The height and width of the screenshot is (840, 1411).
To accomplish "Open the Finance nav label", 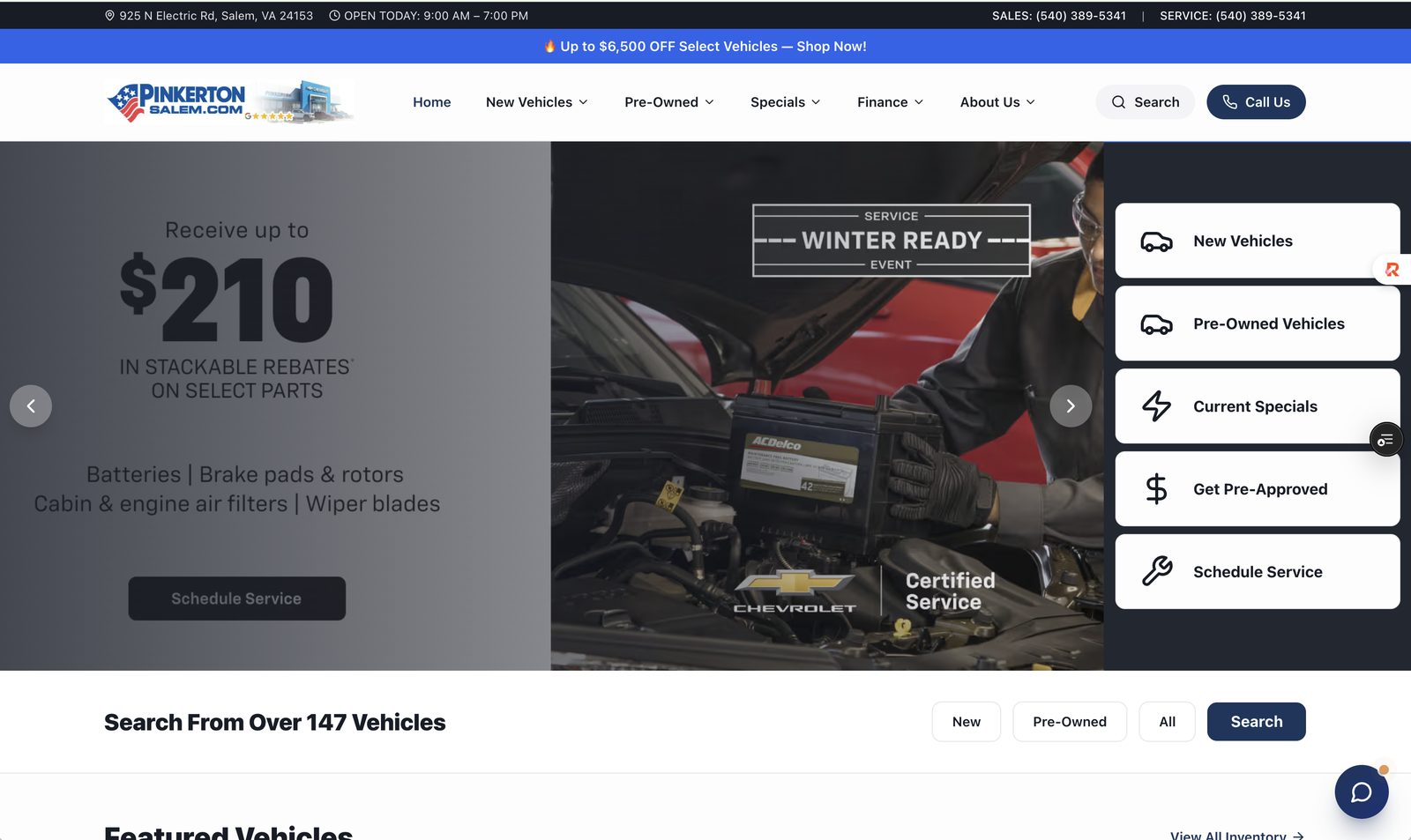I will pyautogui.click(x=883, y=102).
